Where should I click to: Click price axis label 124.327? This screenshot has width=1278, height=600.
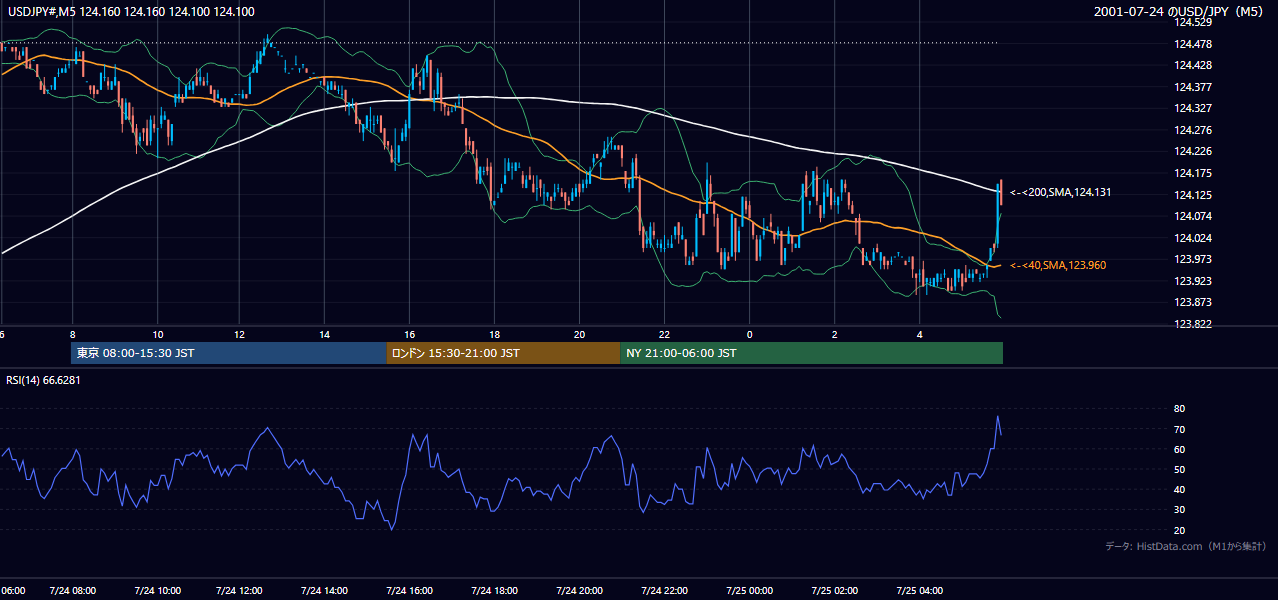(1194, 108)
